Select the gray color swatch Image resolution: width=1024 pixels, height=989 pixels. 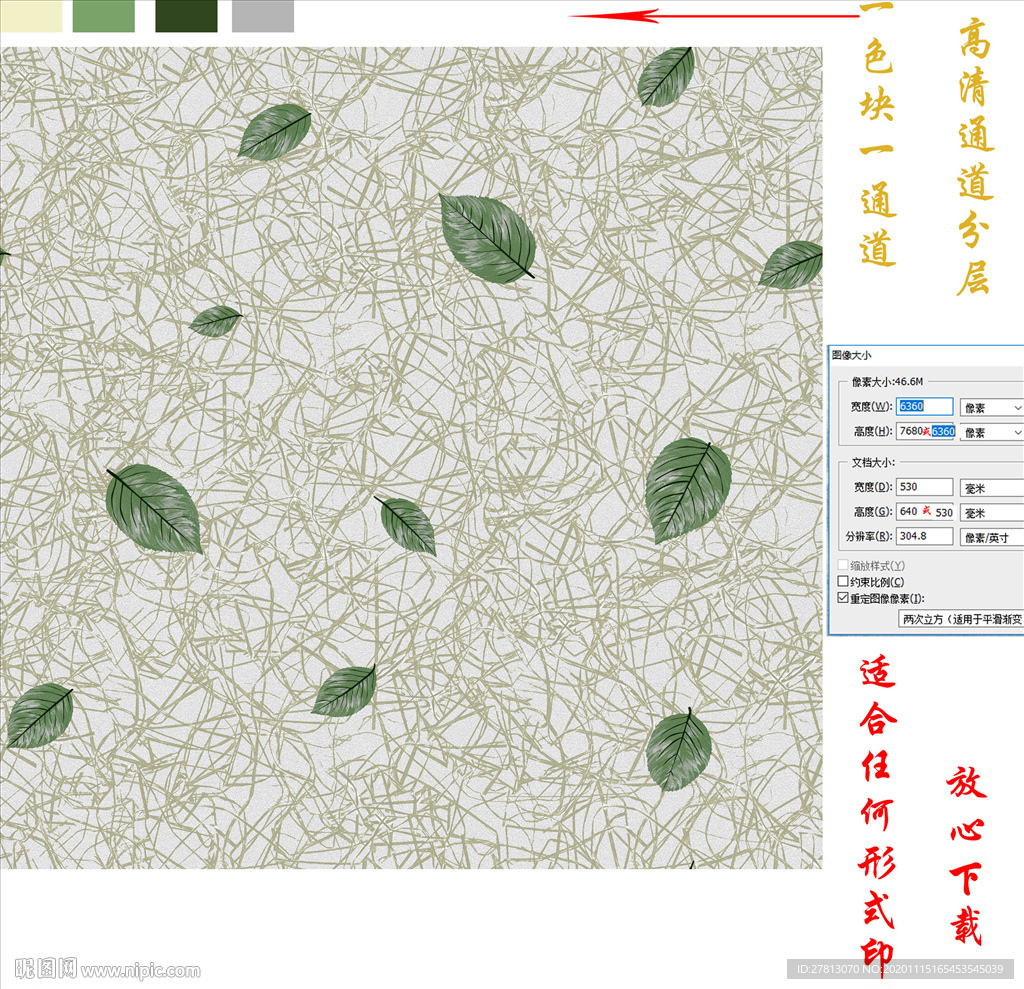click(x=263, y=16)
